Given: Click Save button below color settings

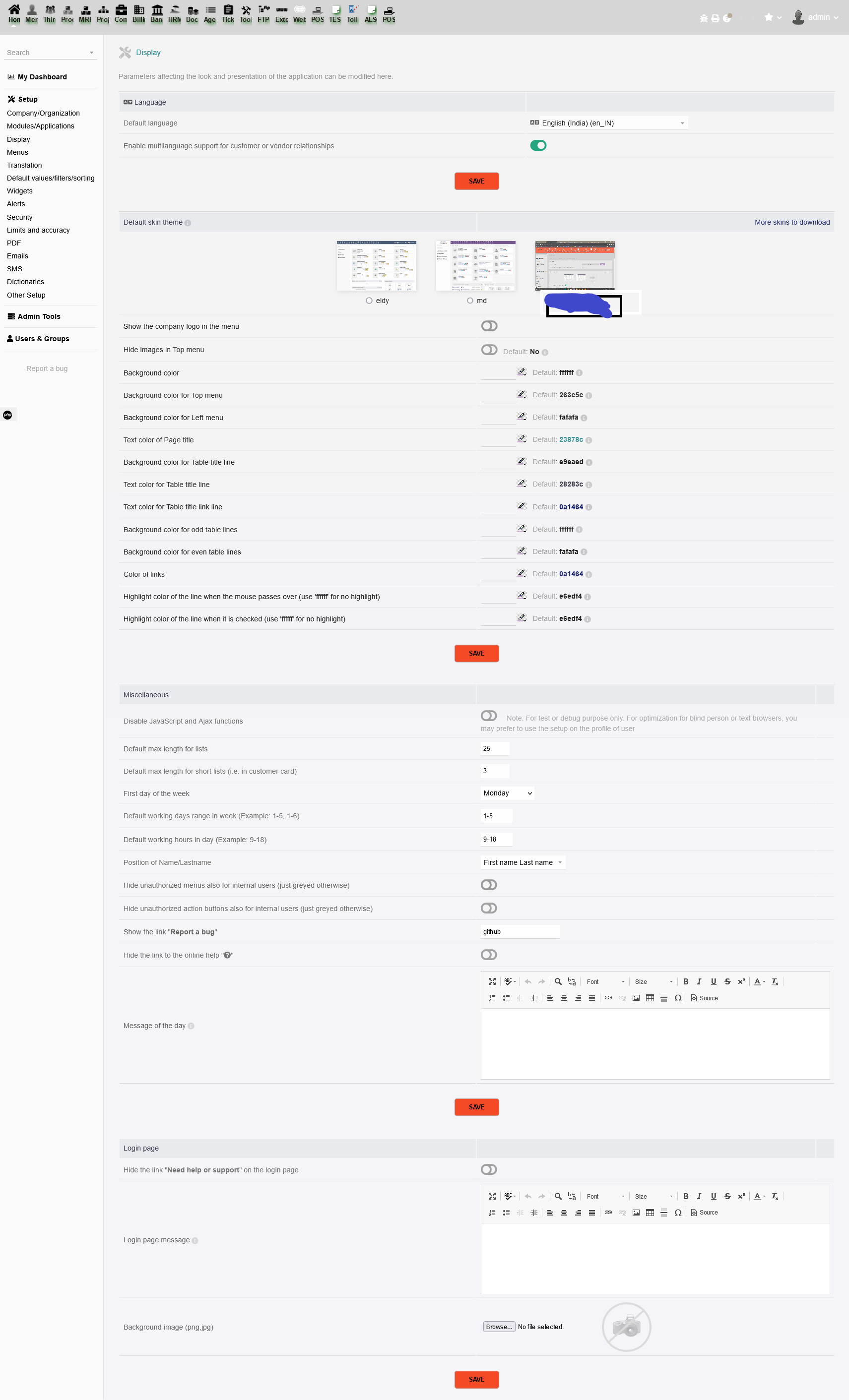Looking at the screenshot, I should [x=476, y=654].
